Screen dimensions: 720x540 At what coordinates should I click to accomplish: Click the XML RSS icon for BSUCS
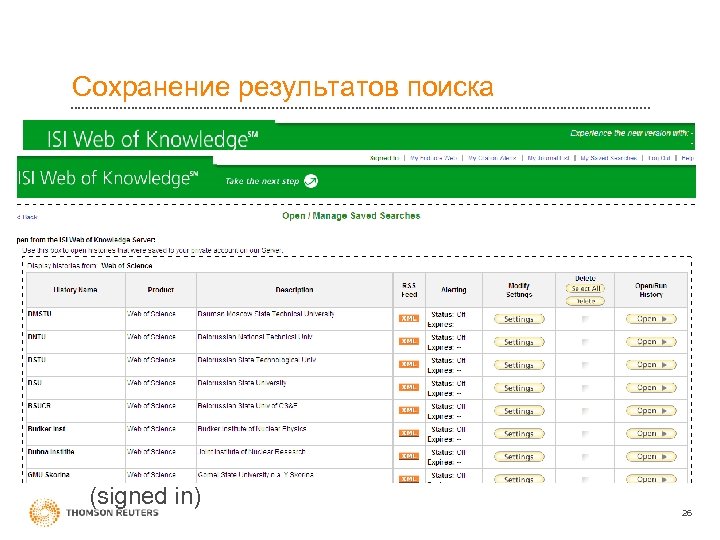(409, 410)
